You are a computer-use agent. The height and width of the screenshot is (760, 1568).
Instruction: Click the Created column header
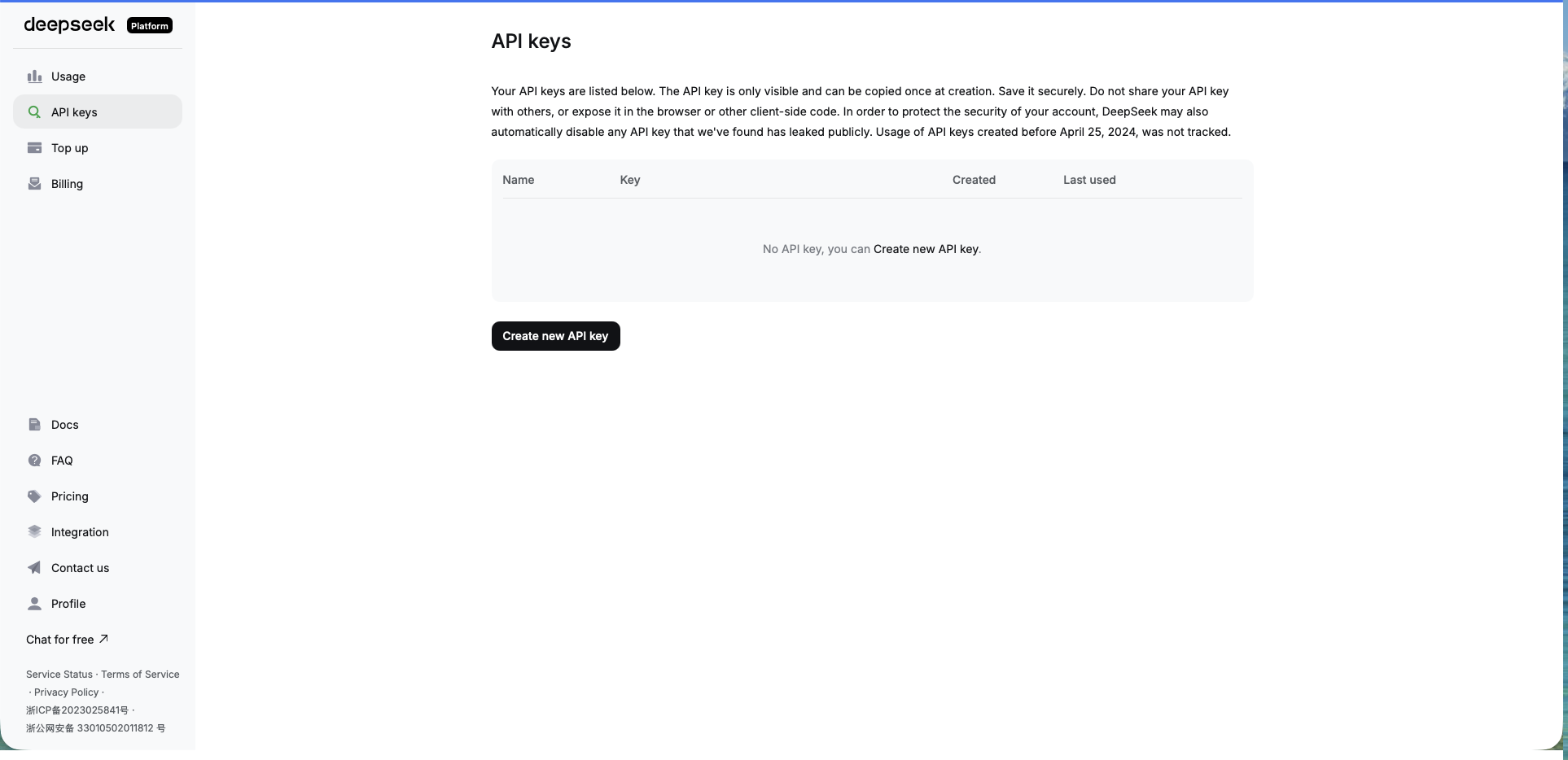[974, 180]
